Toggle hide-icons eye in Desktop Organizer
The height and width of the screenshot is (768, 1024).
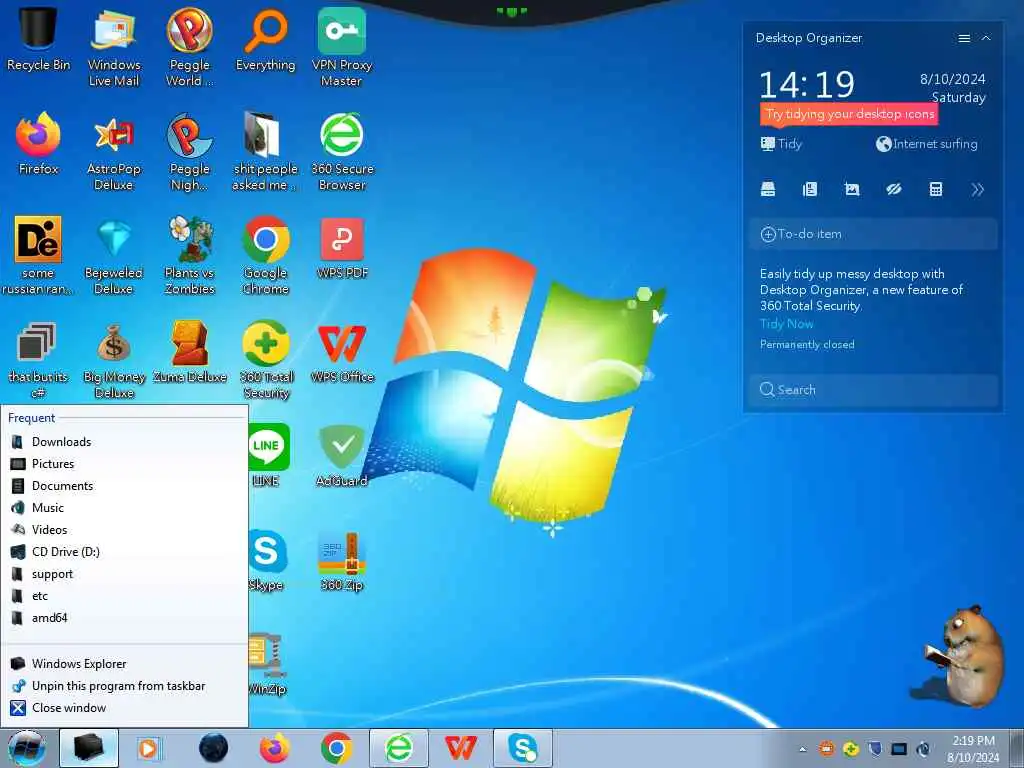click(x=893, y=189)
